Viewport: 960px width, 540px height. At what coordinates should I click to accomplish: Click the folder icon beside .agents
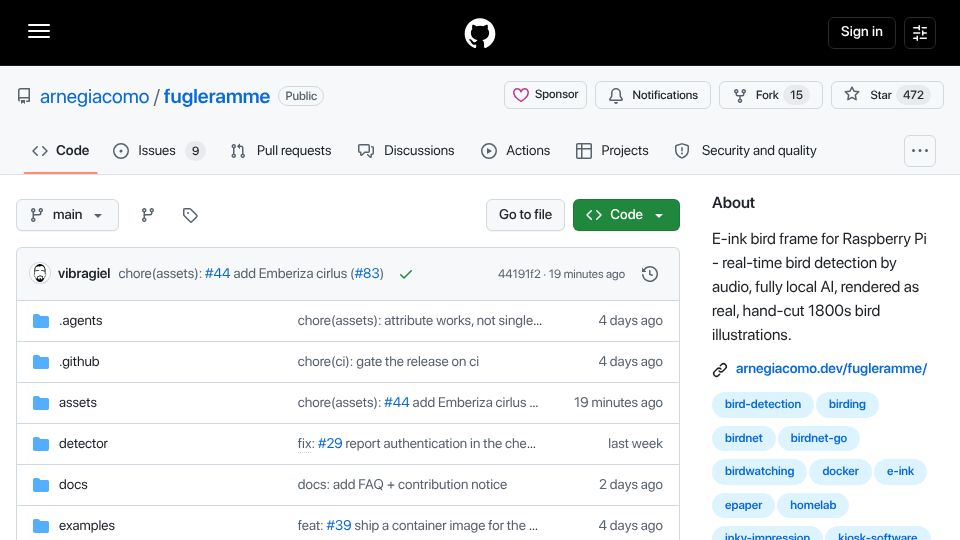(41, 321)
